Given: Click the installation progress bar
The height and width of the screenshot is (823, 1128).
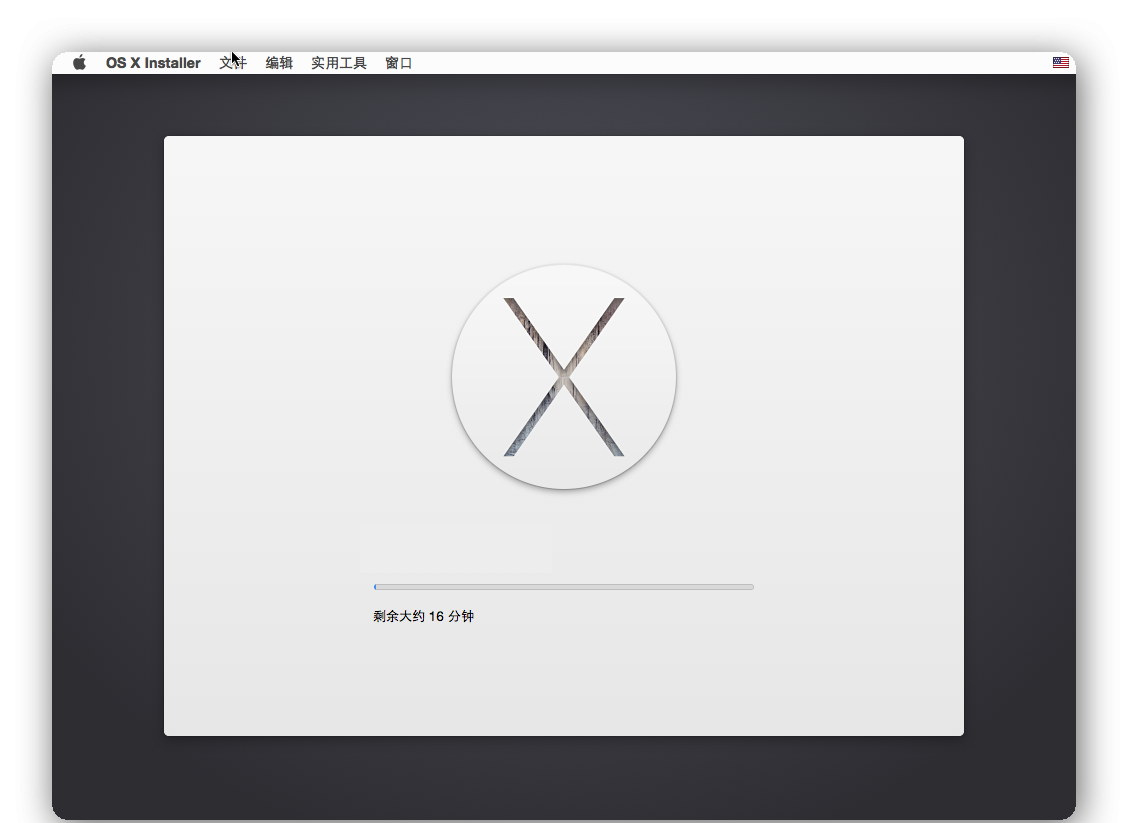Looking at the screenshot, I should [563, 587].
